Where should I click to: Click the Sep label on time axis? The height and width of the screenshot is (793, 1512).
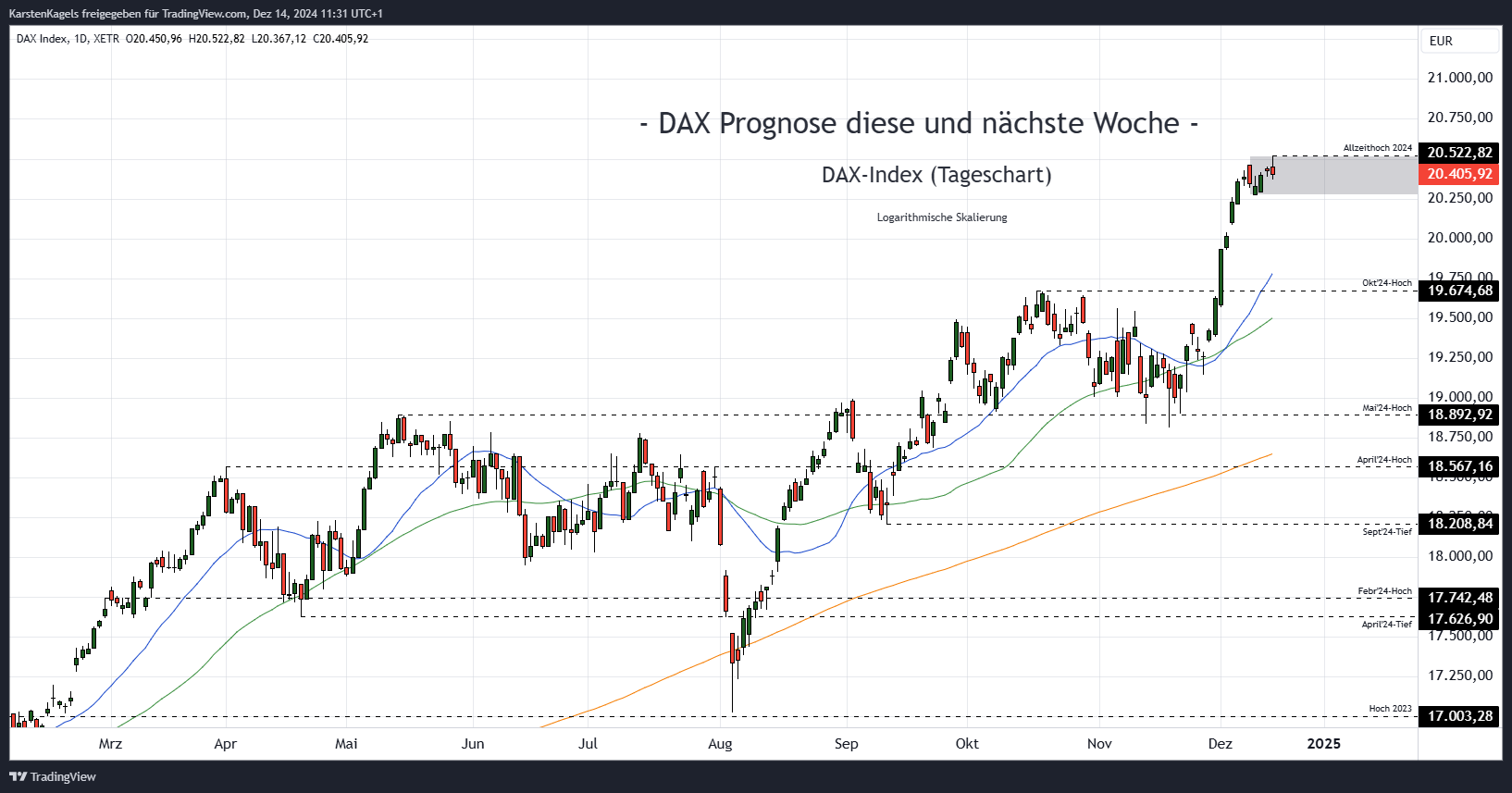[x=846, y=744]
